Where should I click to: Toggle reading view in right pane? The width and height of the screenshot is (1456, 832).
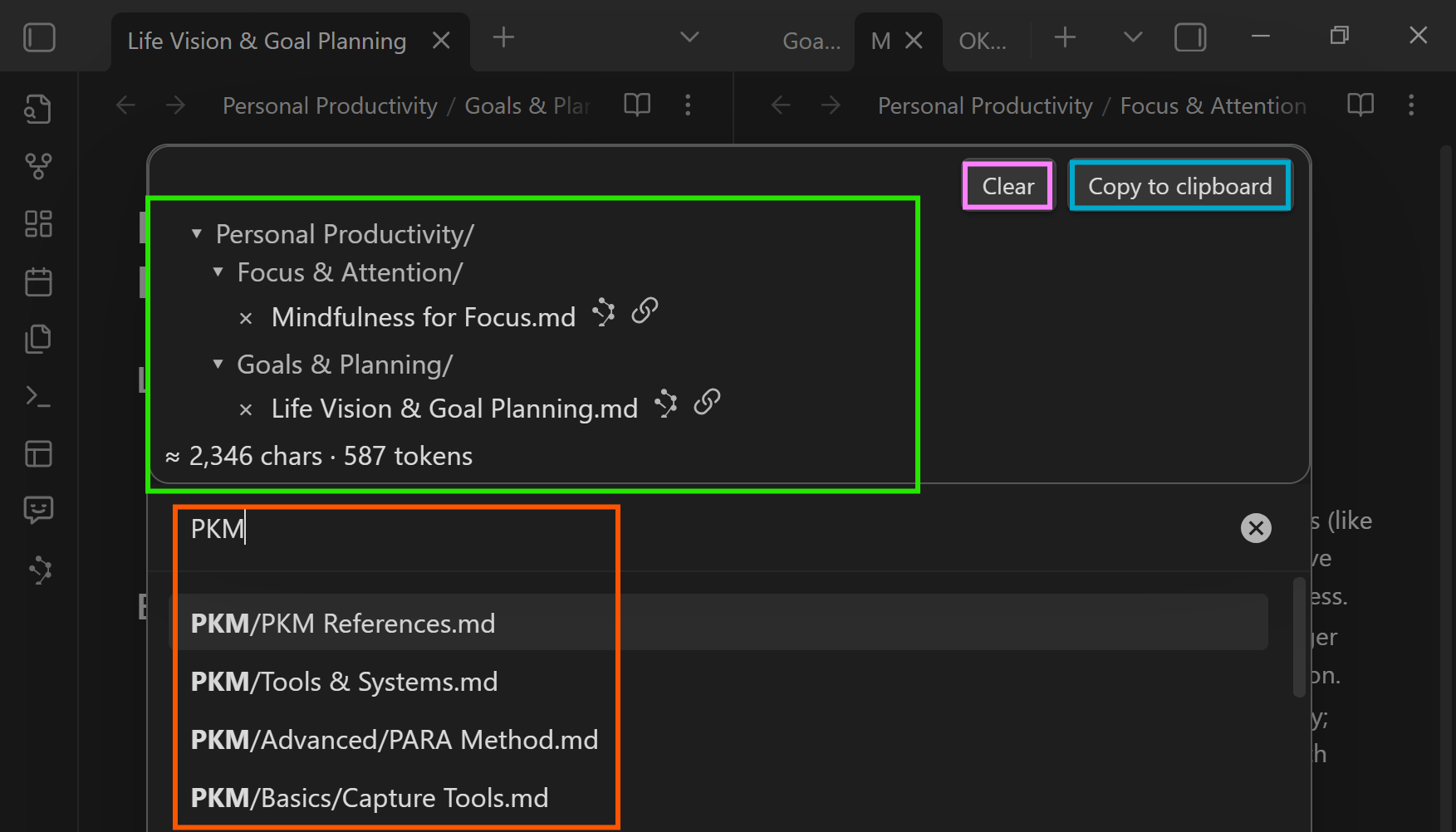(1360, 105)
